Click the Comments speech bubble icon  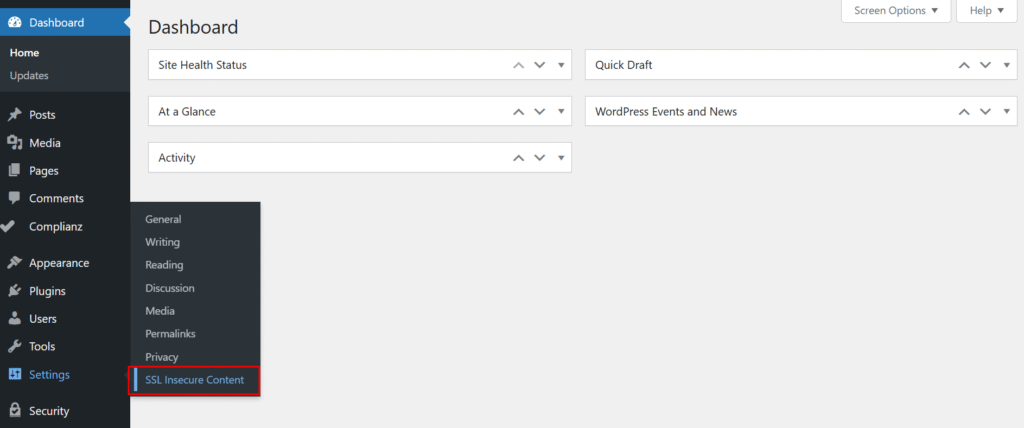pyautogui.click(x=14, y=198)
